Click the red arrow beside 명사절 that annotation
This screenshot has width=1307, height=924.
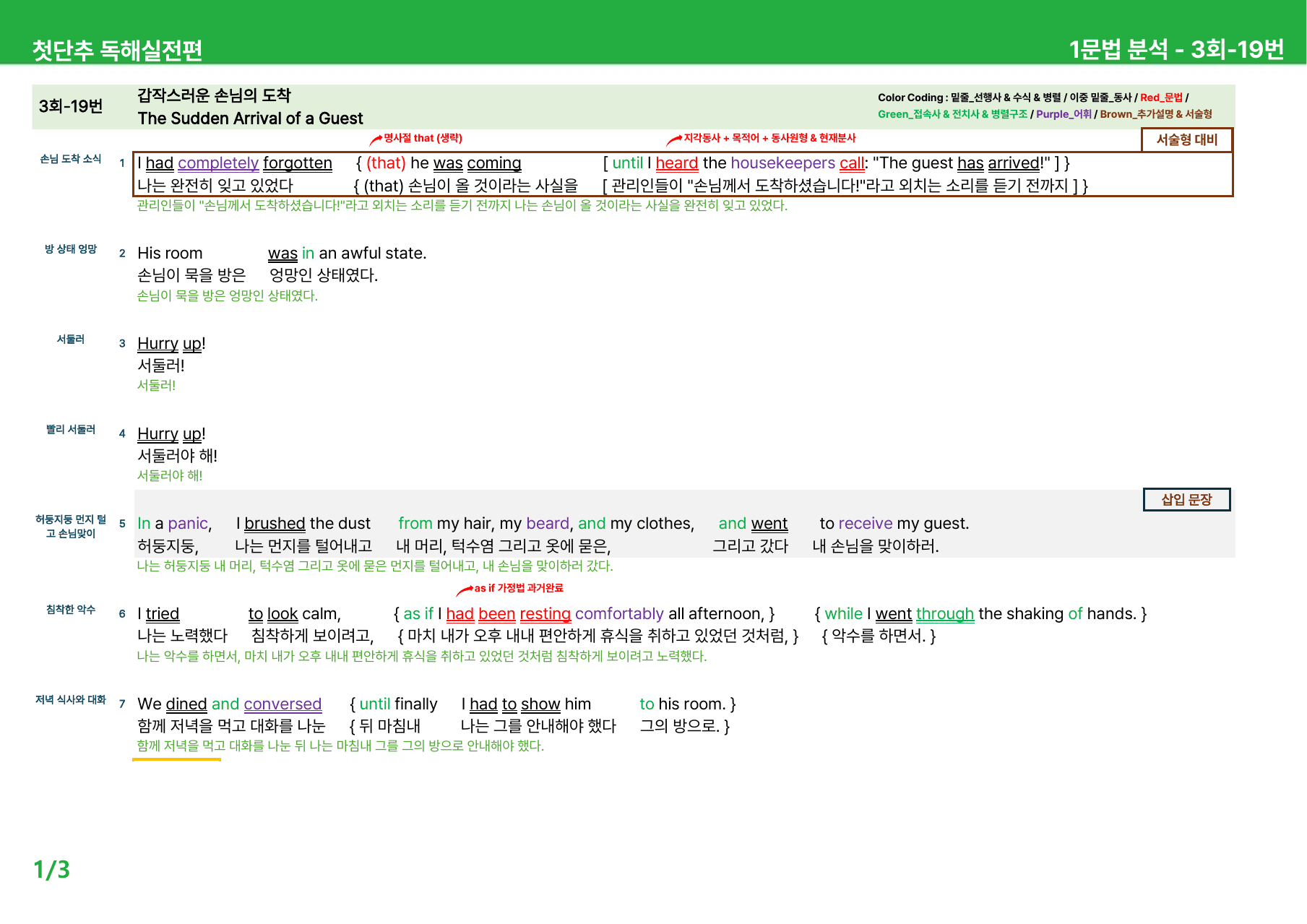pos(376,139)
